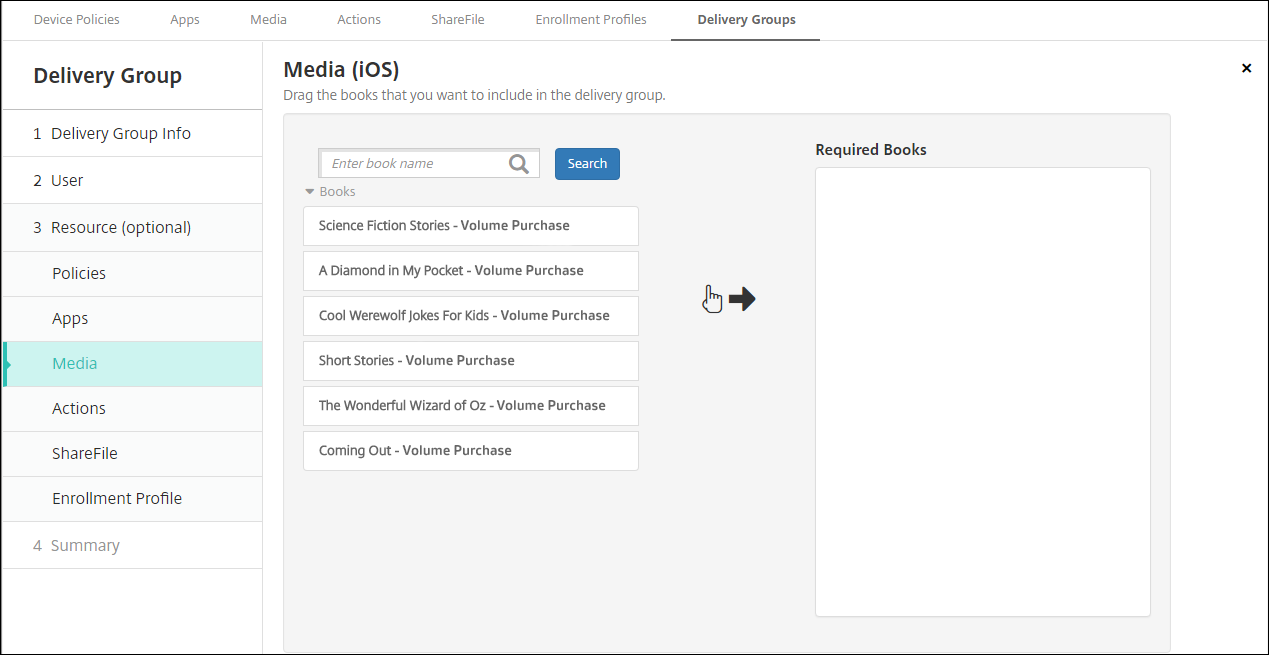
Task: Select Delivery Group Info step
Action: pos(121,134)
